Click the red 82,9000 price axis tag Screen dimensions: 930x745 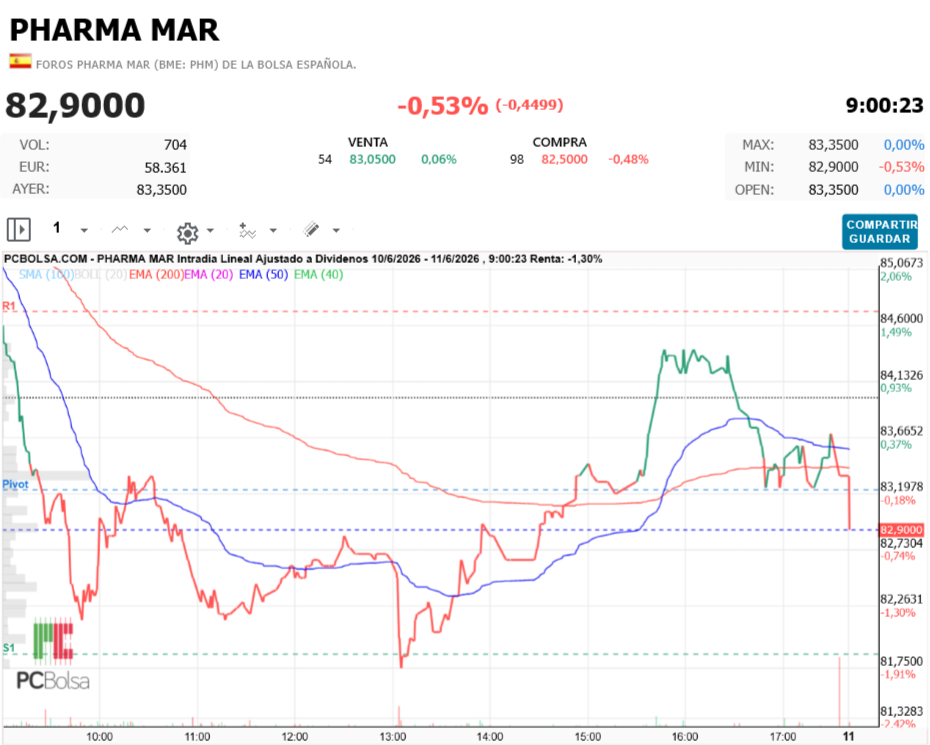coord(902,530)
